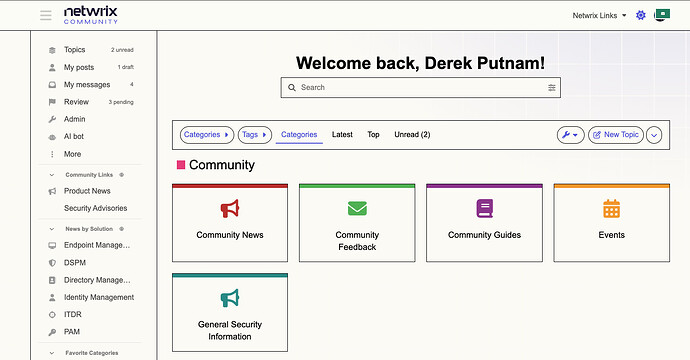Image resolution: width=690 pixels, height=360 pixels.
Task: Click the PAM key icon
Action: (52, 332)
